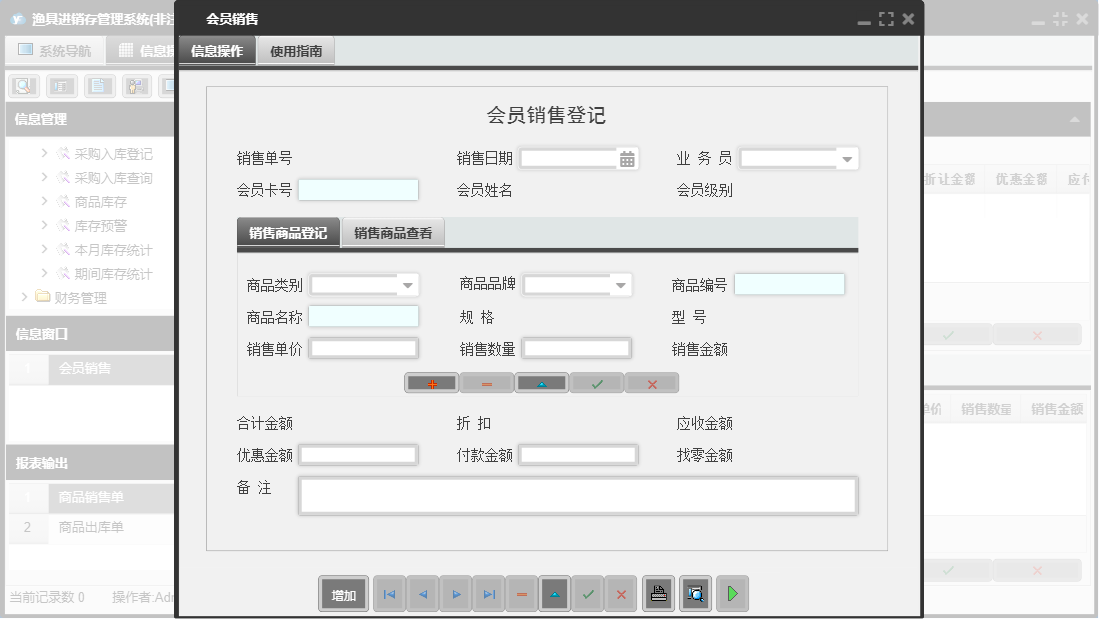1099x620 pixels.
Task: Click the blue triangle edit icon in product area
Action: [x=541, y=382]
